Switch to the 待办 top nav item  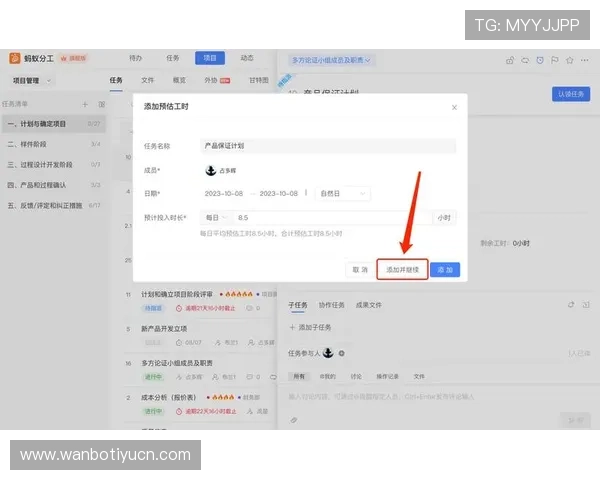[x=135, y=58]
